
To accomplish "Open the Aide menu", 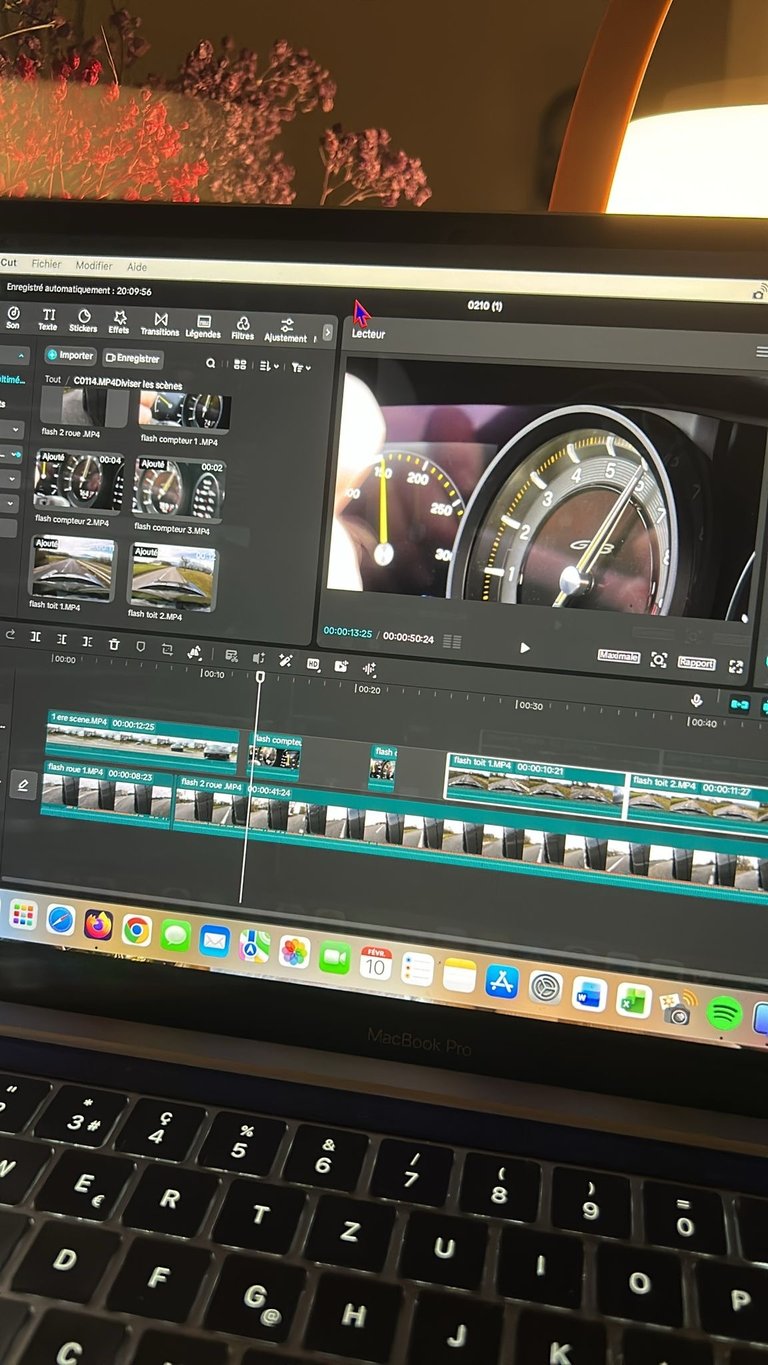I will tap(137, 267).
